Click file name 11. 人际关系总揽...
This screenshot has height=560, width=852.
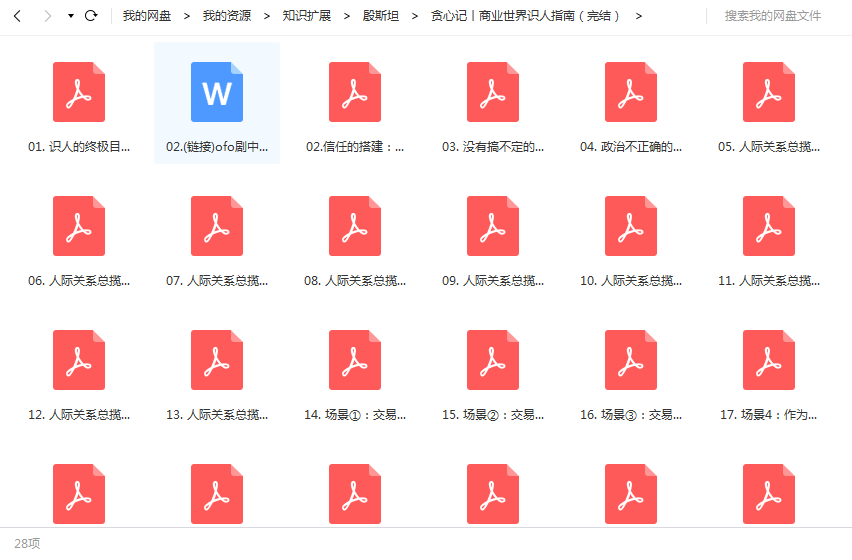[769, 281]
